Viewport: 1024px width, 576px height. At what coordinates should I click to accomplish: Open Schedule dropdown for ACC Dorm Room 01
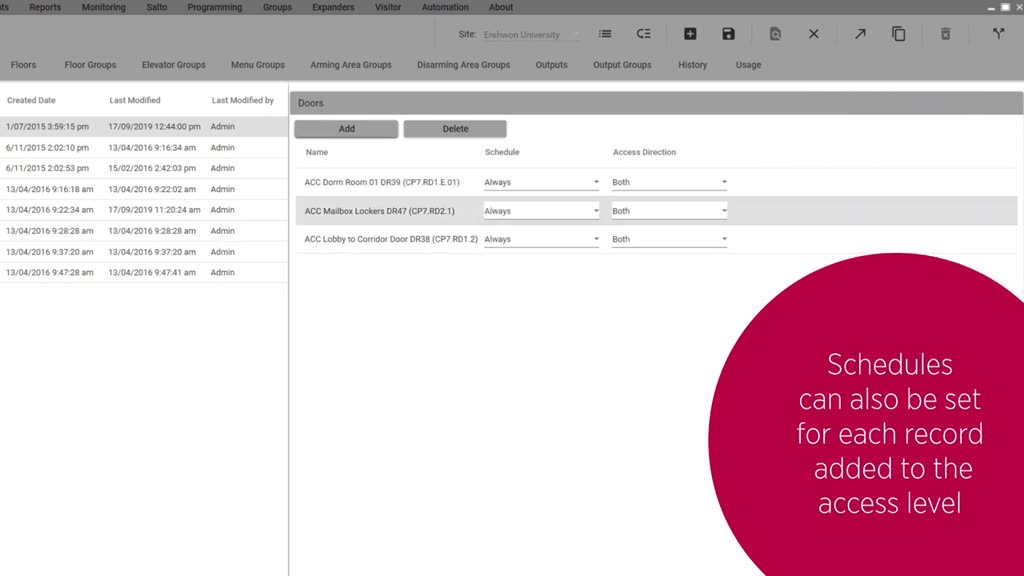pyautogui.click(x=541, y=182)
